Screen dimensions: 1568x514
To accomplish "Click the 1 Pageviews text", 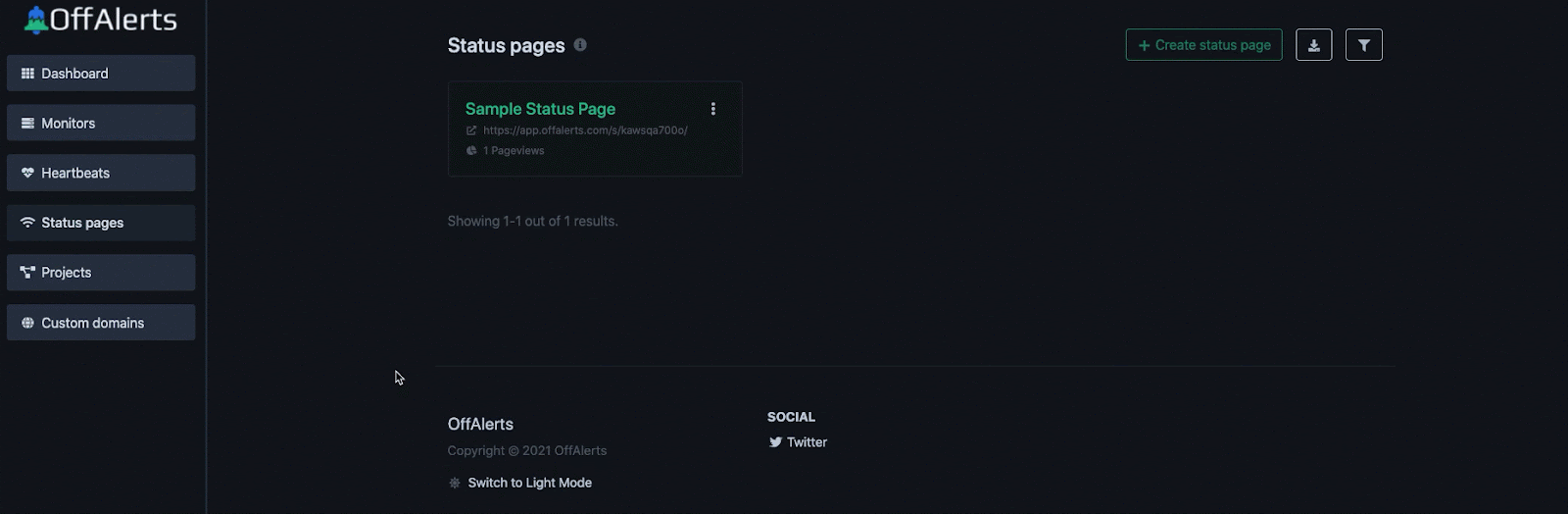I will click(x=514, y=151).
